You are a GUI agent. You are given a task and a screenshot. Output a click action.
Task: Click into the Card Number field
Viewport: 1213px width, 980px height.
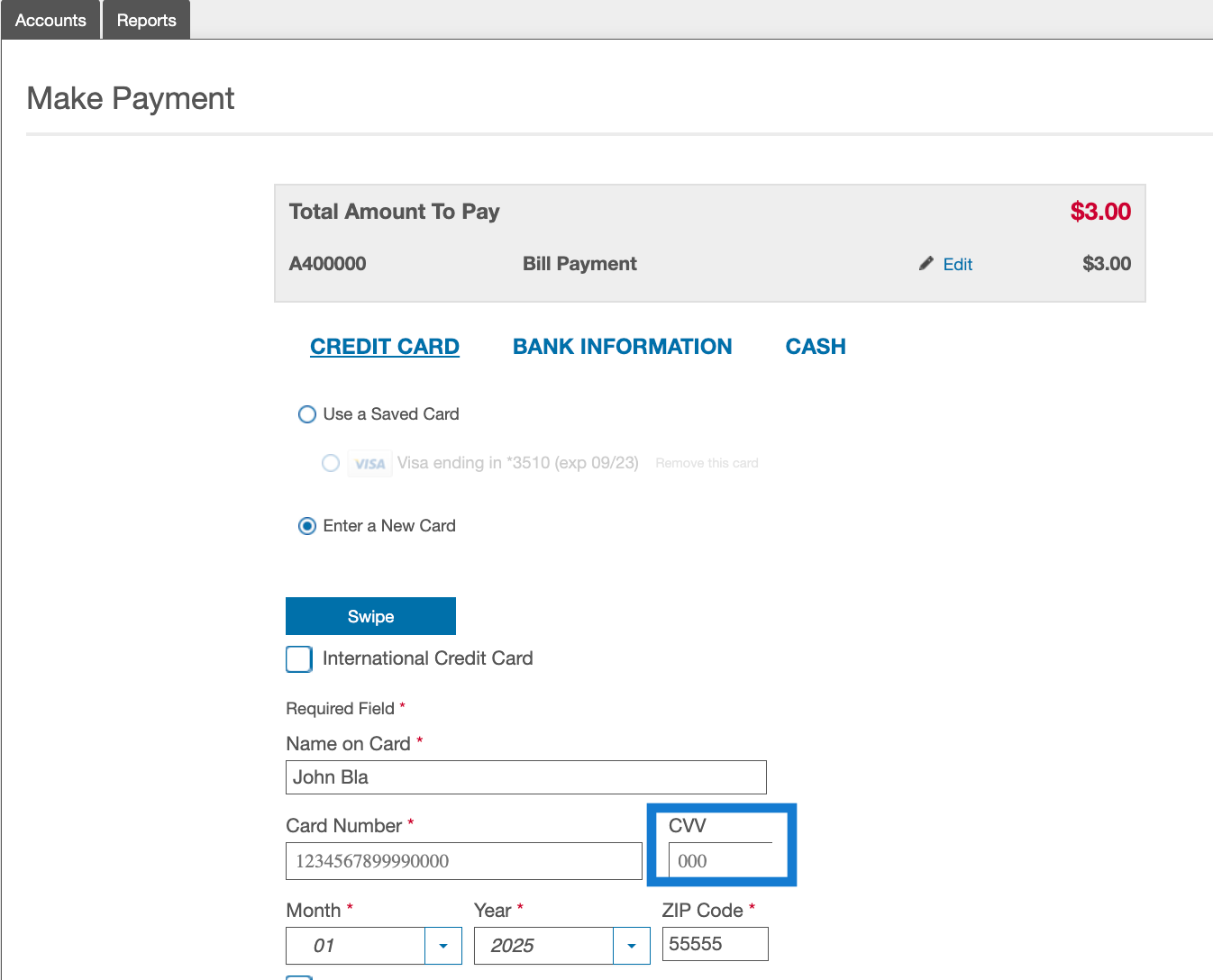(x=463, y=861)
